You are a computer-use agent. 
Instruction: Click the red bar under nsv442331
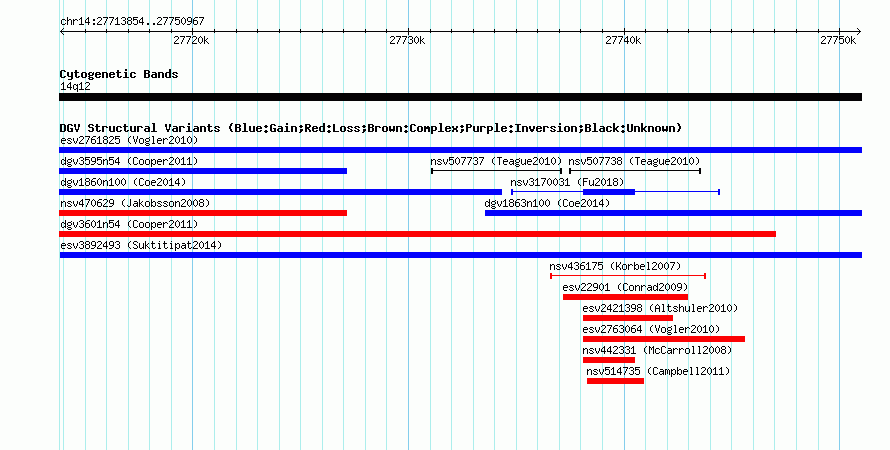click(609, 360)
